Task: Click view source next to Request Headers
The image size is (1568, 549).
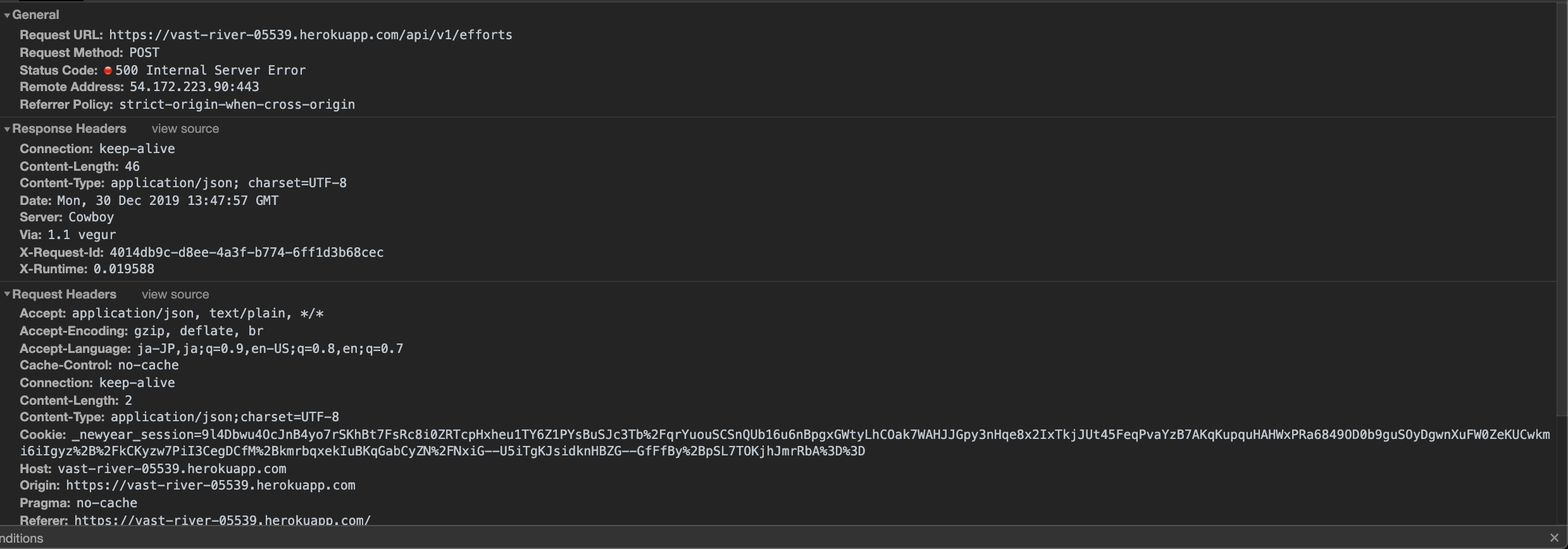Action: click(175, 295)
